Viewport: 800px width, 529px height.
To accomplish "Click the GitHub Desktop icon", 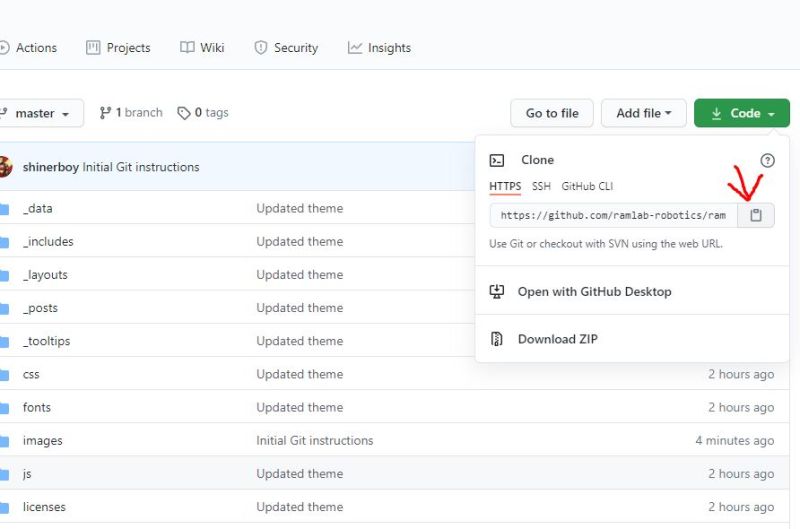I will coord(496,291).
